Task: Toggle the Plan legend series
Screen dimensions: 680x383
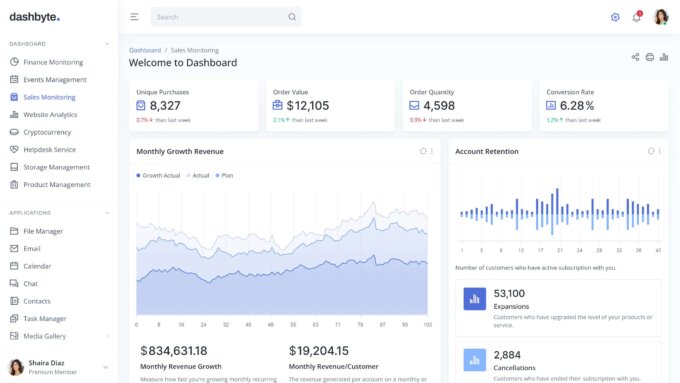Action: 224,175
